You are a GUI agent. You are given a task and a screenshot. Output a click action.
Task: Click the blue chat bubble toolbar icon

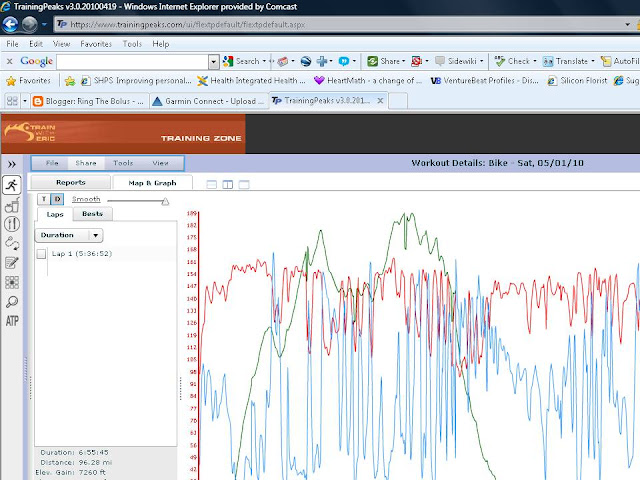point(344,61)
